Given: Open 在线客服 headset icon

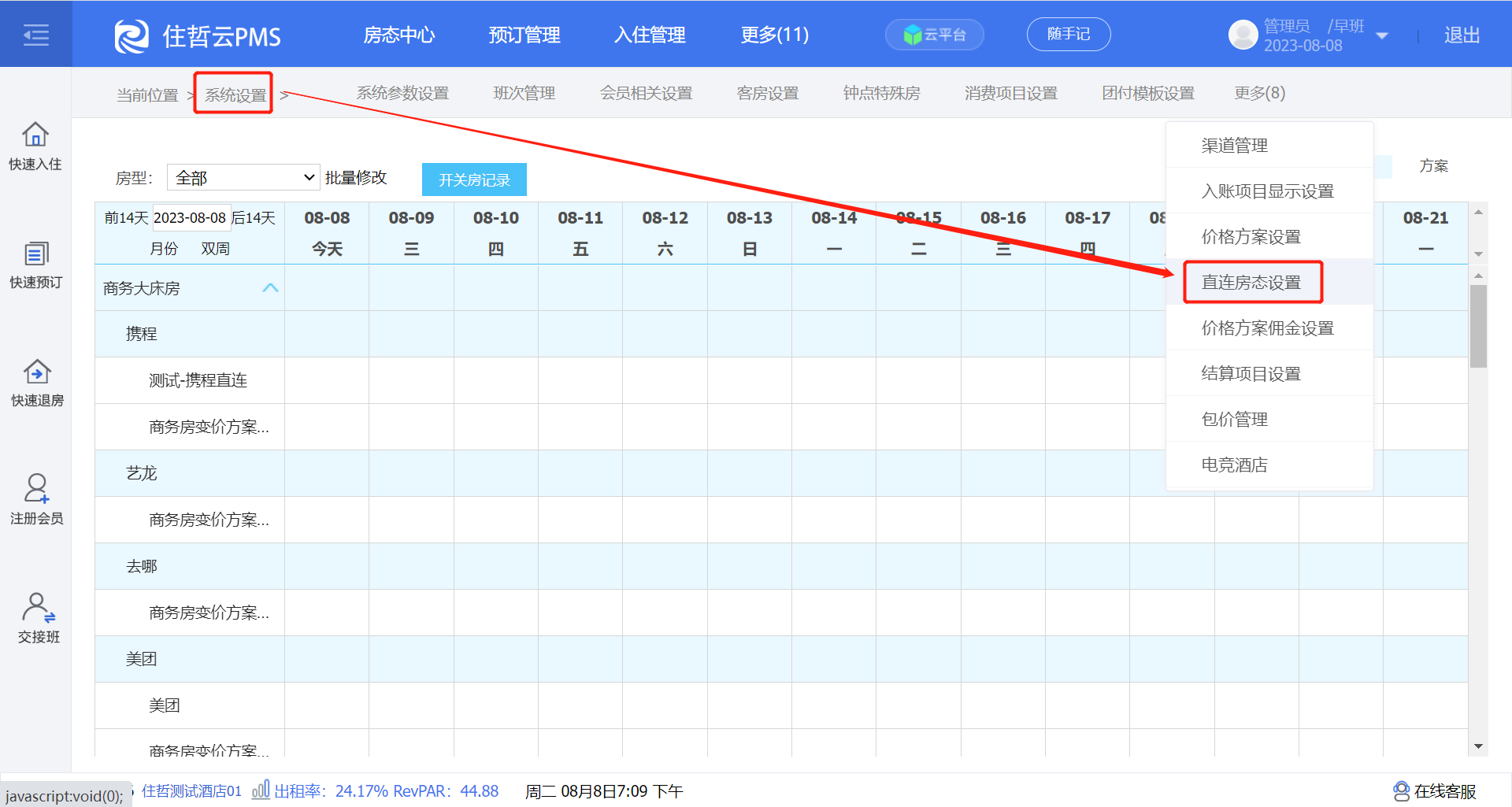Looking at the screenshot, I should [x=1401, y=790].
